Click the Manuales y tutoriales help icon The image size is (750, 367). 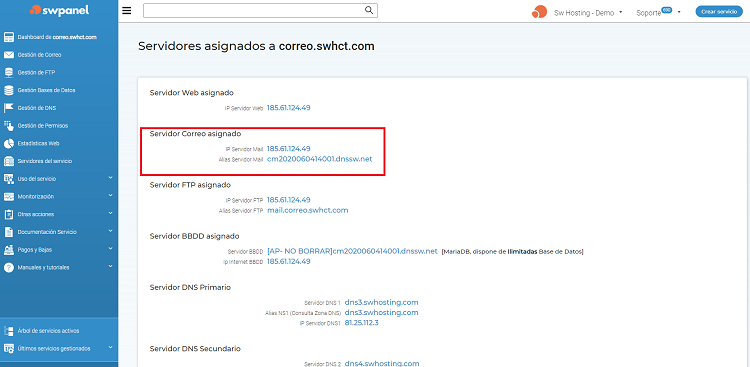pos(9,267)
